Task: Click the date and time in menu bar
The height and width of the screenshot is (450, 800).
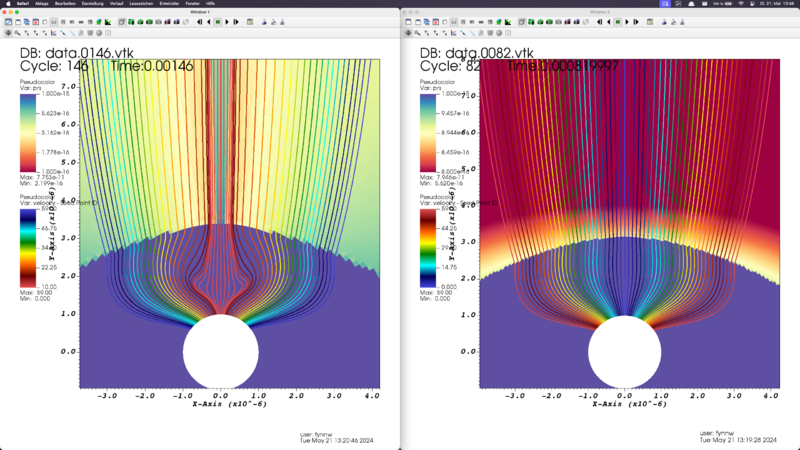Action: pos(775,4)
